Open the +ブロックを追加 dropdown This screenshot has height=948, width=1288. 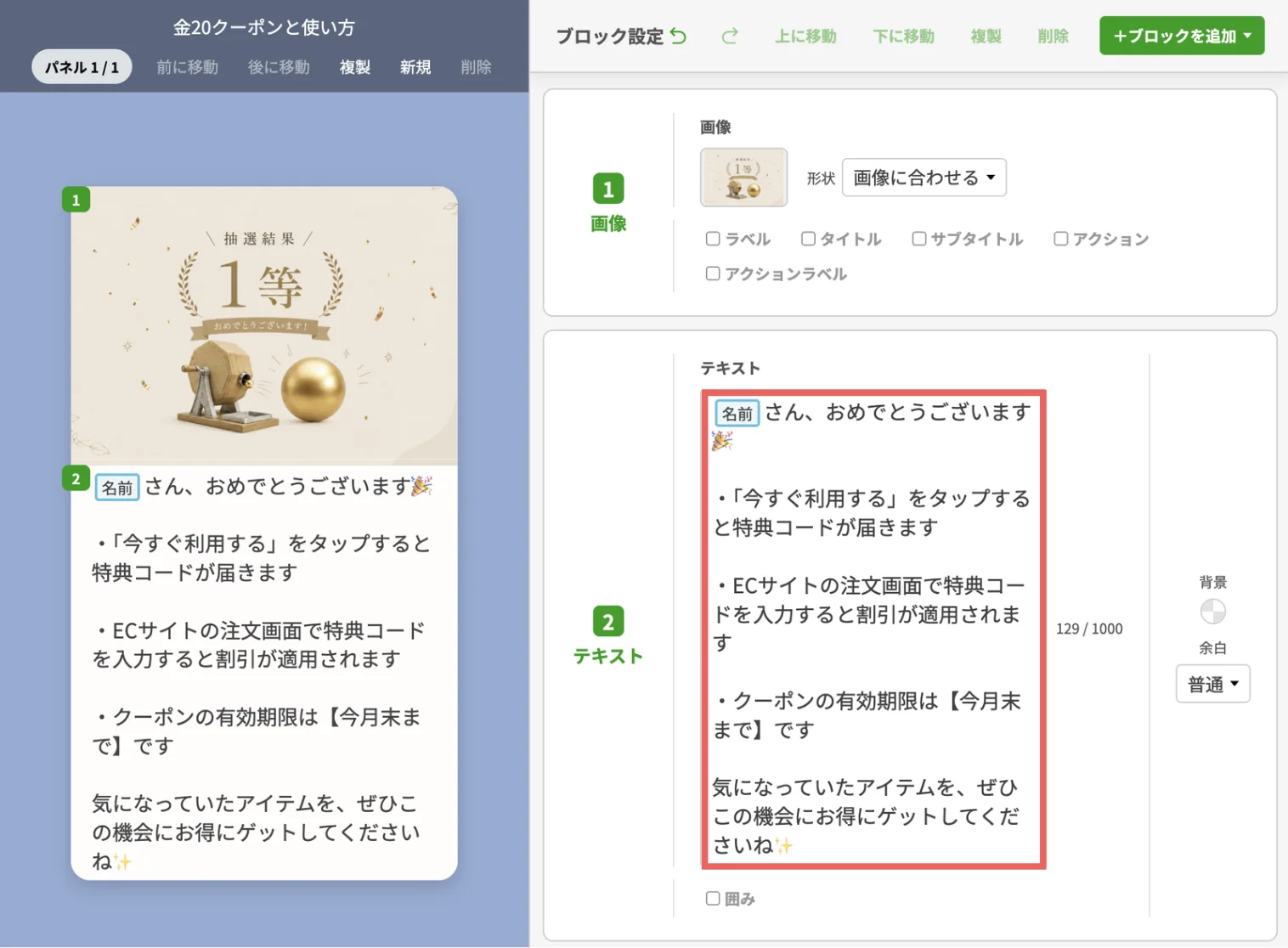pos(1181,36)
